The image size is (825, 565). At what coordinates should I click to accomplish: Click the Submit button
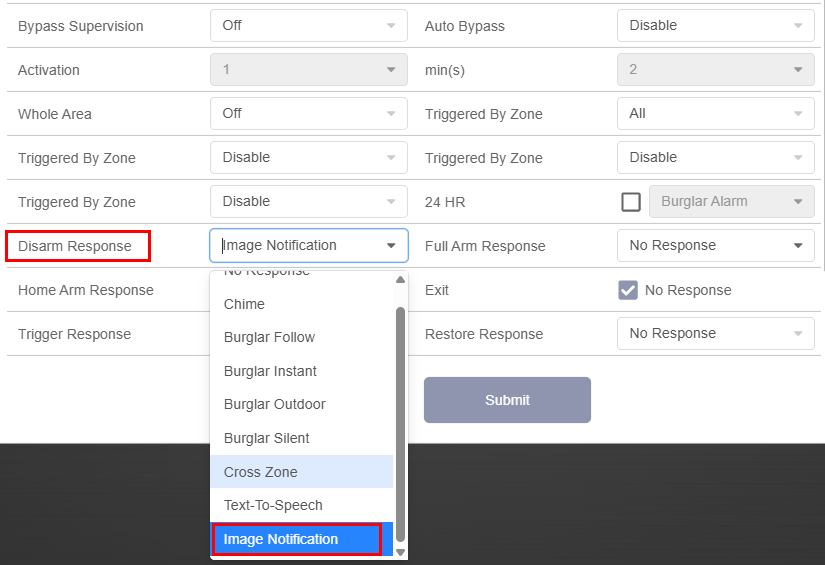coord(507,400)
